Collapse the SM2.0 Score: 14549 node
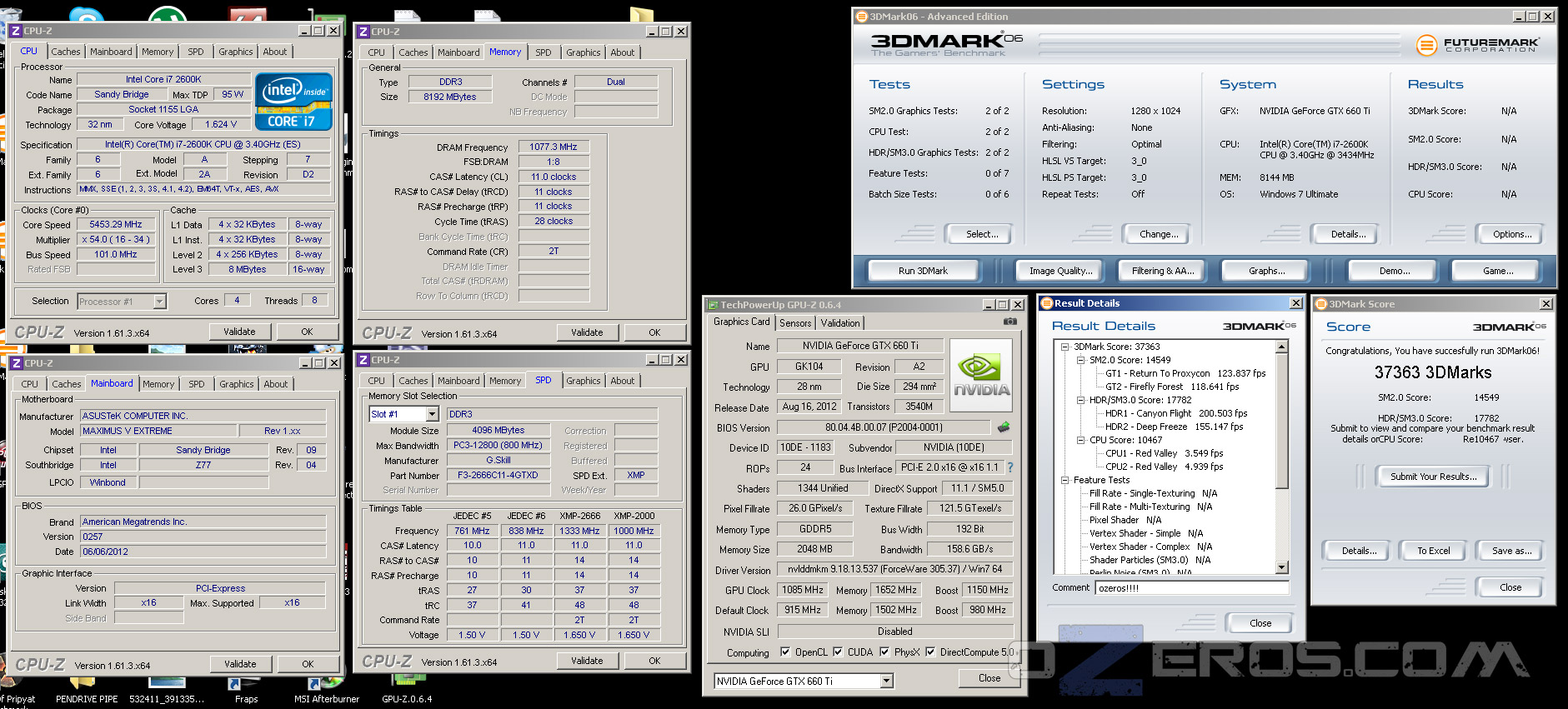The height and width of the screenshot is (709, 1568). click(1080, 360)
